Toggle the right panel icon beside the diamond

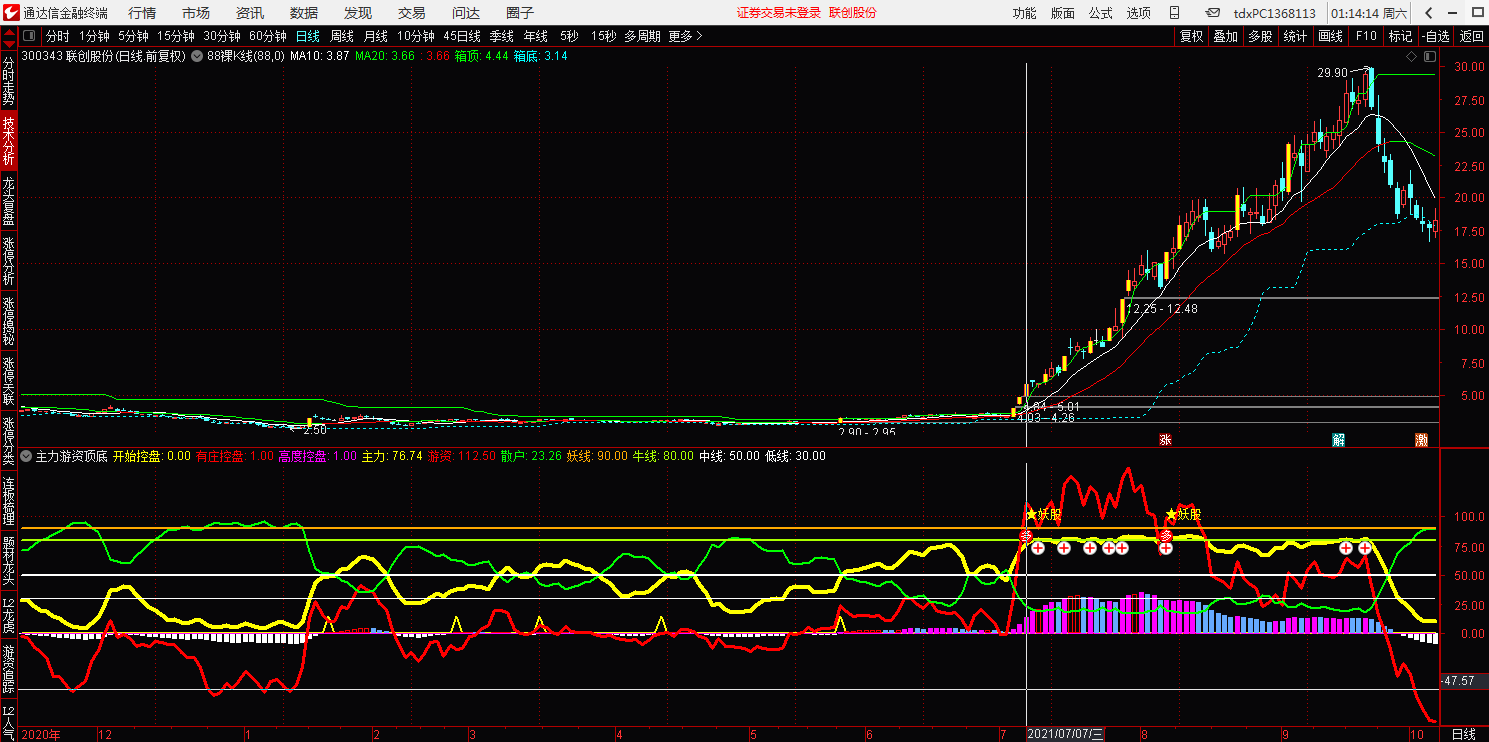pyautogui.click(x=1428, y=56)
